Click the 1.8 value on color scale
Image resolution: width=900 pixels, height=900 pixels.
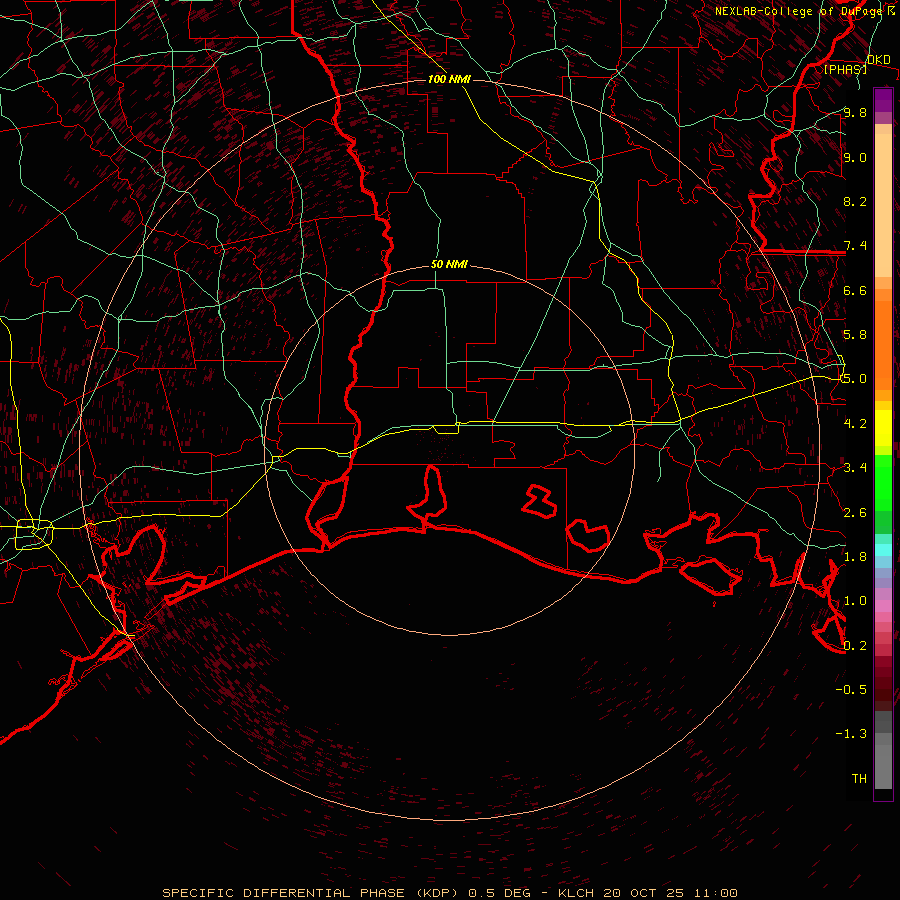tap(855, 557)
